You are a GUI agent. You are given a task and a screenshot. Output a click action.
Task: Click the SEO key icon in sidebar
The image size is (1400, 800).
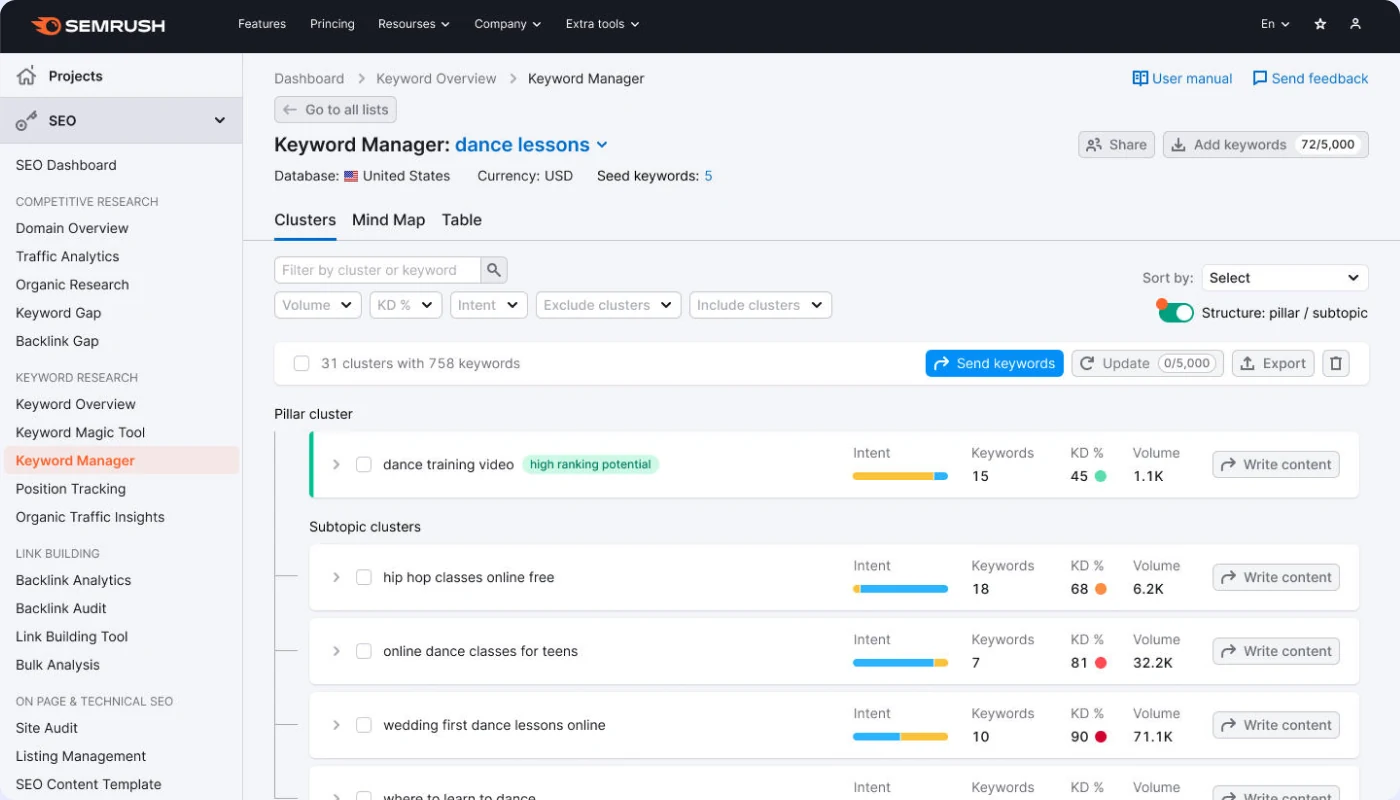tap(27, 121)
